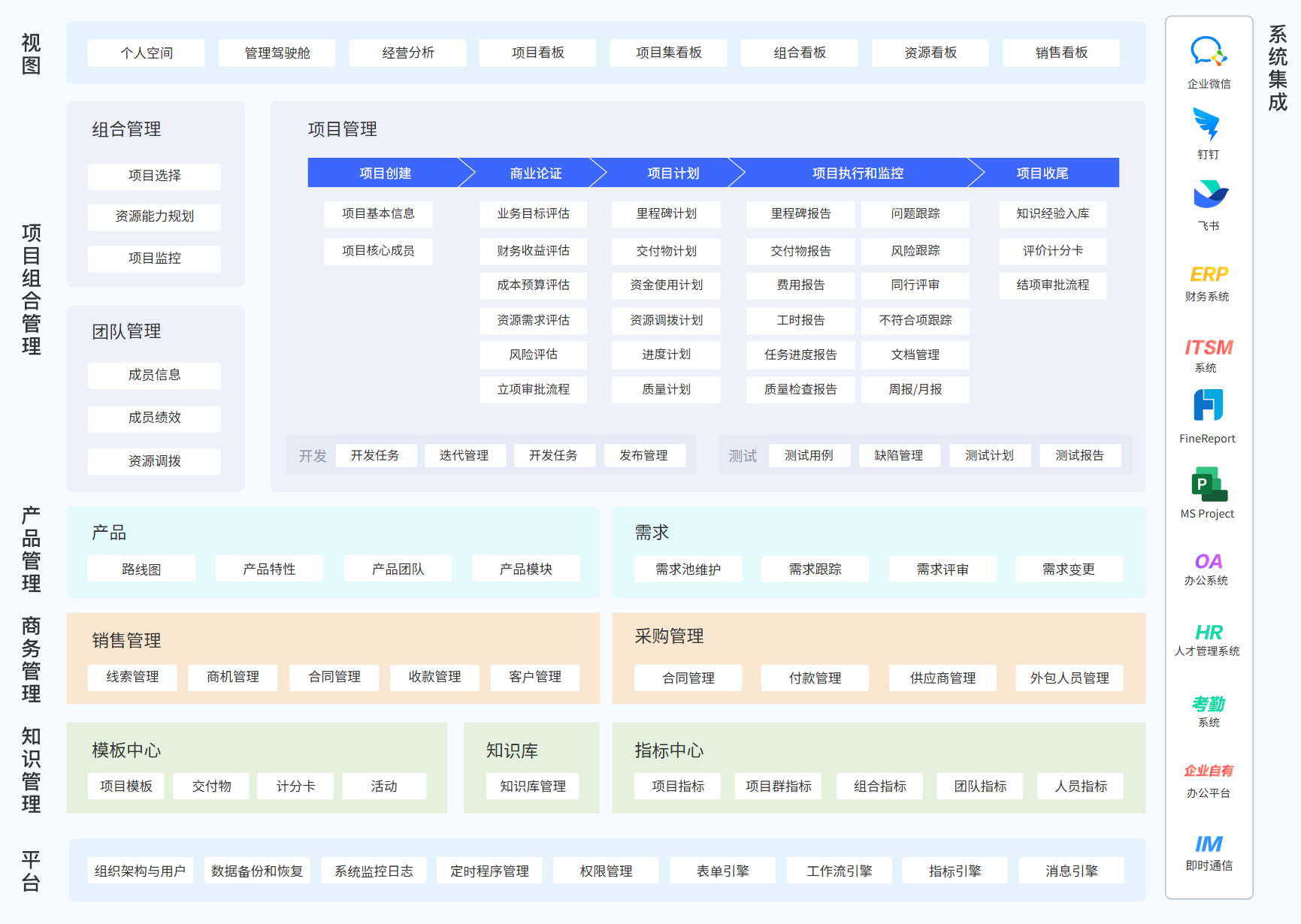Click 结项审批流程

point(1052,285)
